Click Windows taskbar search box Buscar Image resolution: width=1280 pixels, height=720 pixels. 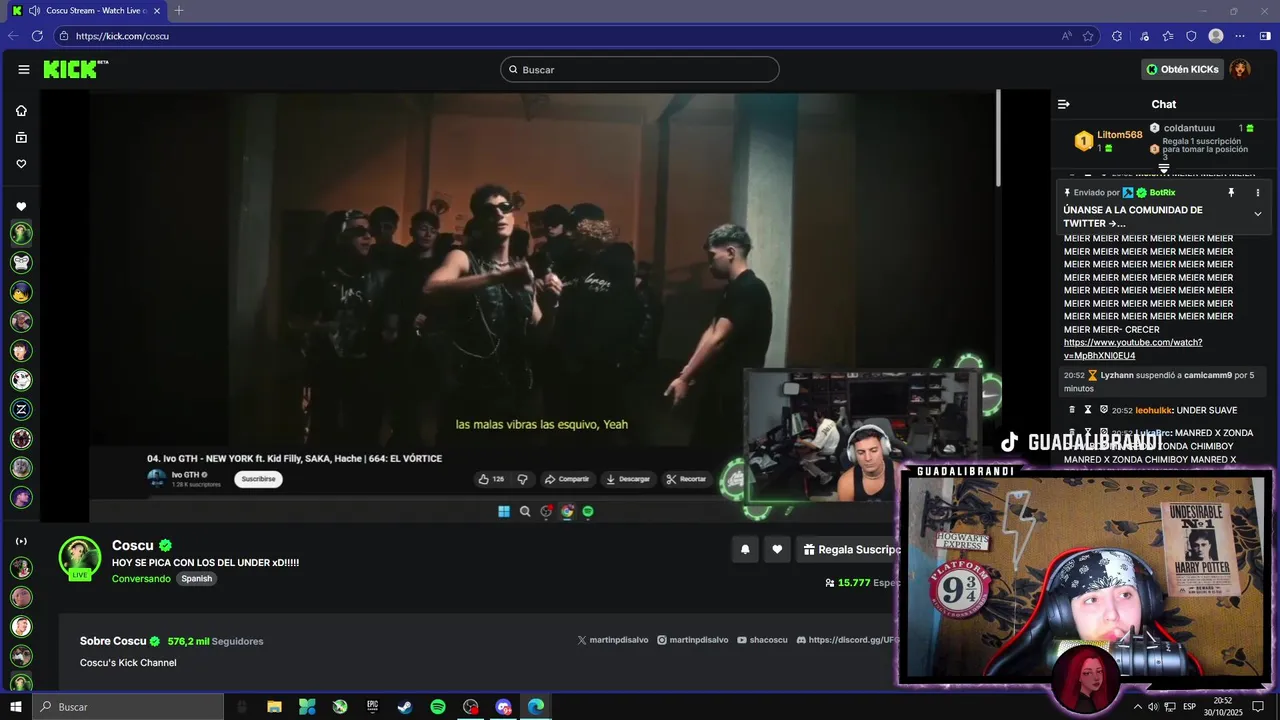(128, 707)
